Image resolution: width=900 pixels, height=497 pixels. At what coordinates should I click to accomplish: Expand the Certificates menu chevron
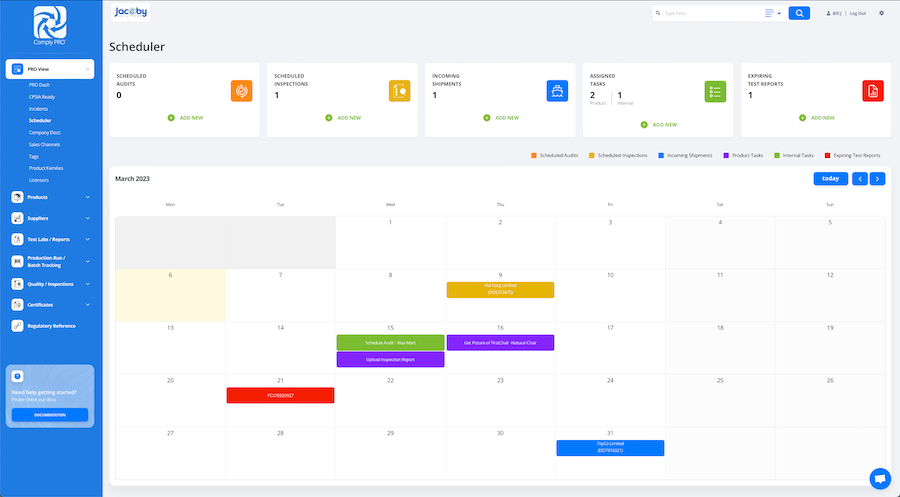coord(88,305)
